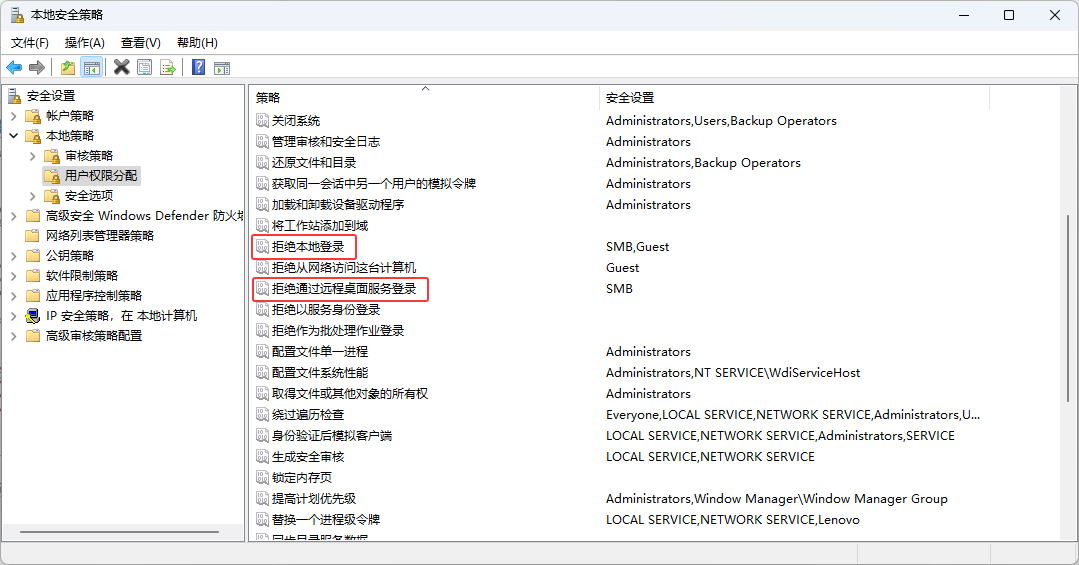Click the Back arrow toolbar icon
The image size is (1079, 565).
pos(14,67)
